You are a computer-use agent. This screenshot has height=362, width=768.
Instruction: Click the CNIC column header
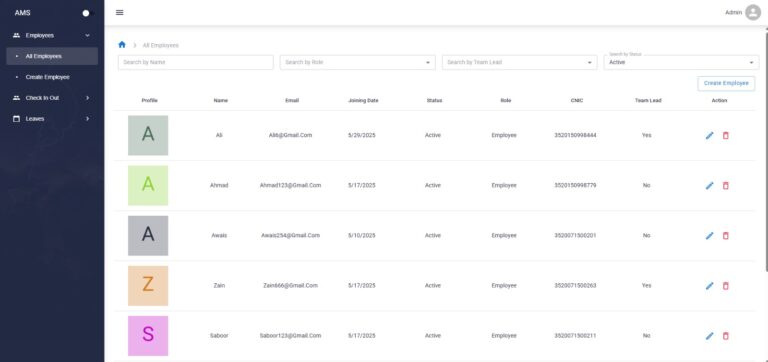tap(576, 100)
